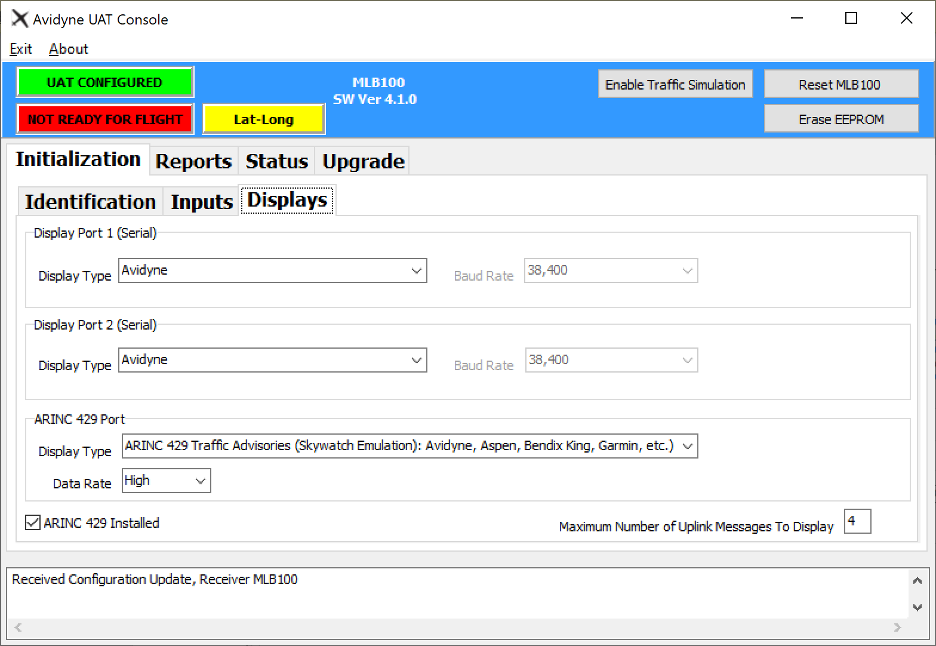Click the log's scroll up arrow

point(917,580)
